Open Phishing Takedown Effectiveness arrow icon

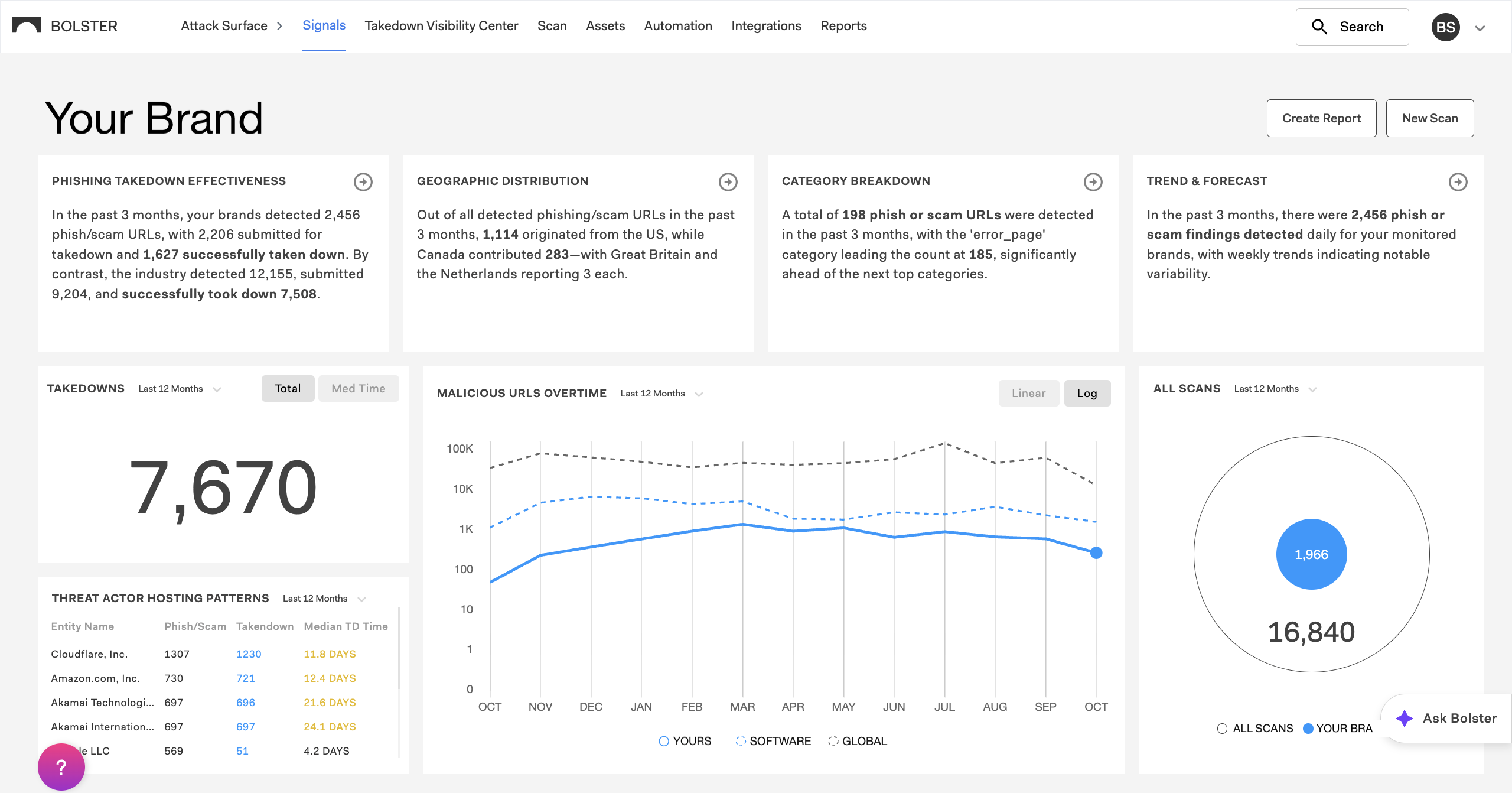tap(363, 182)
